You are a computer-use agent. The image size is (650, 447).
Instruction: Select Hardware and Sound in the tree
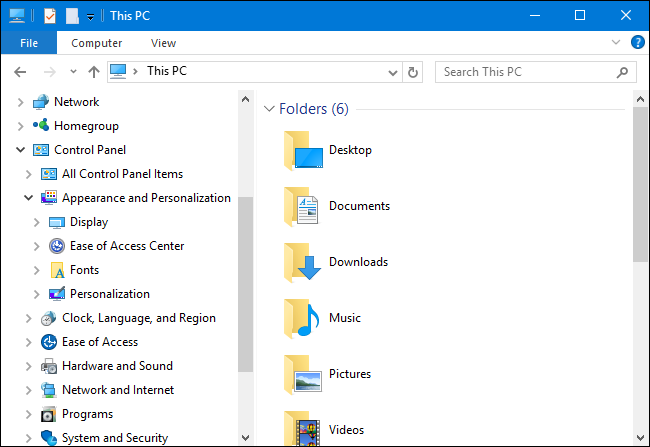117,366
